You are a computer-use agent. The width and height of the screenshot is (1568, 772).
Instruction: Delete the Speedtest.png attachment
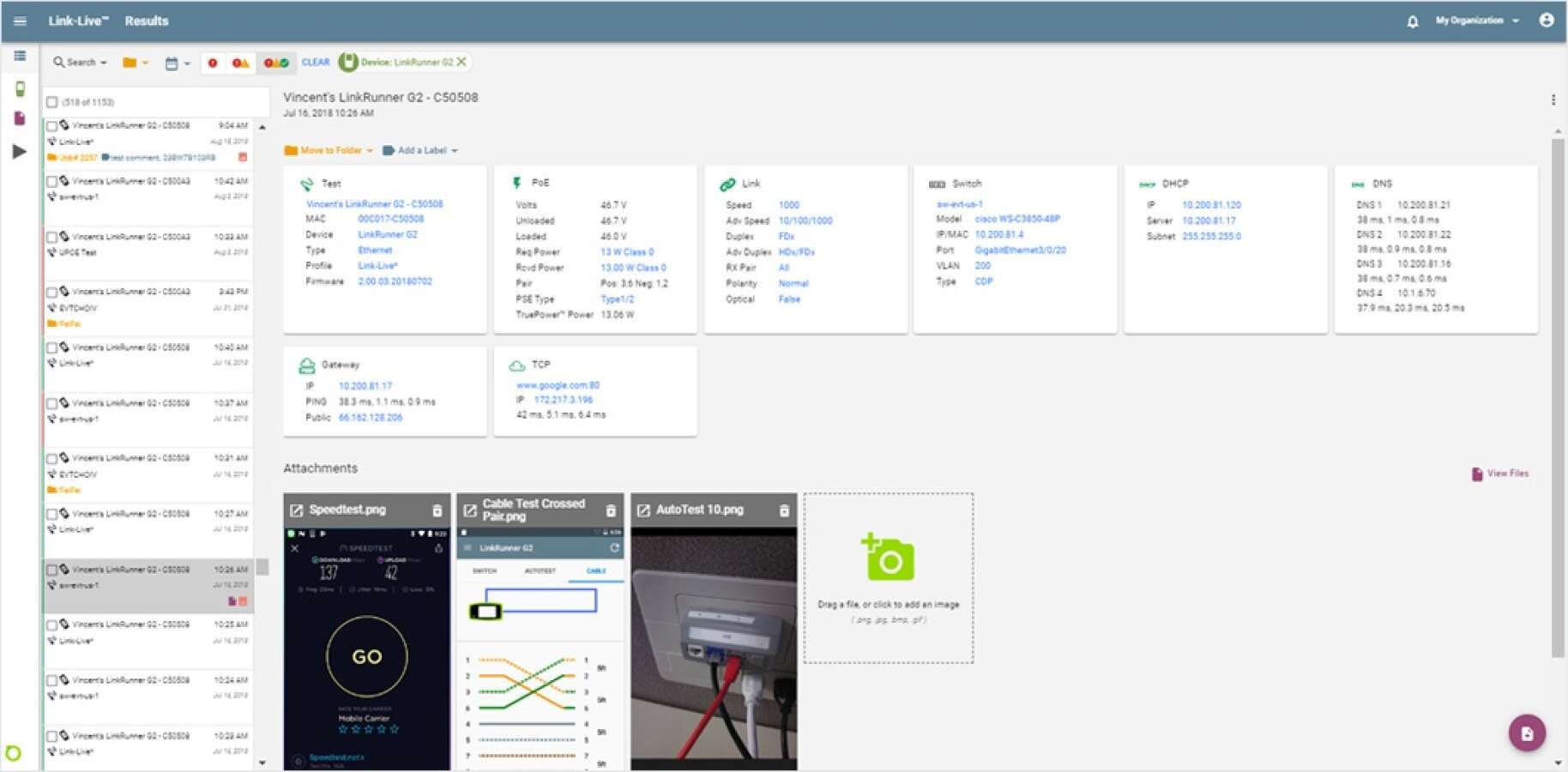[x=437, y=510]
